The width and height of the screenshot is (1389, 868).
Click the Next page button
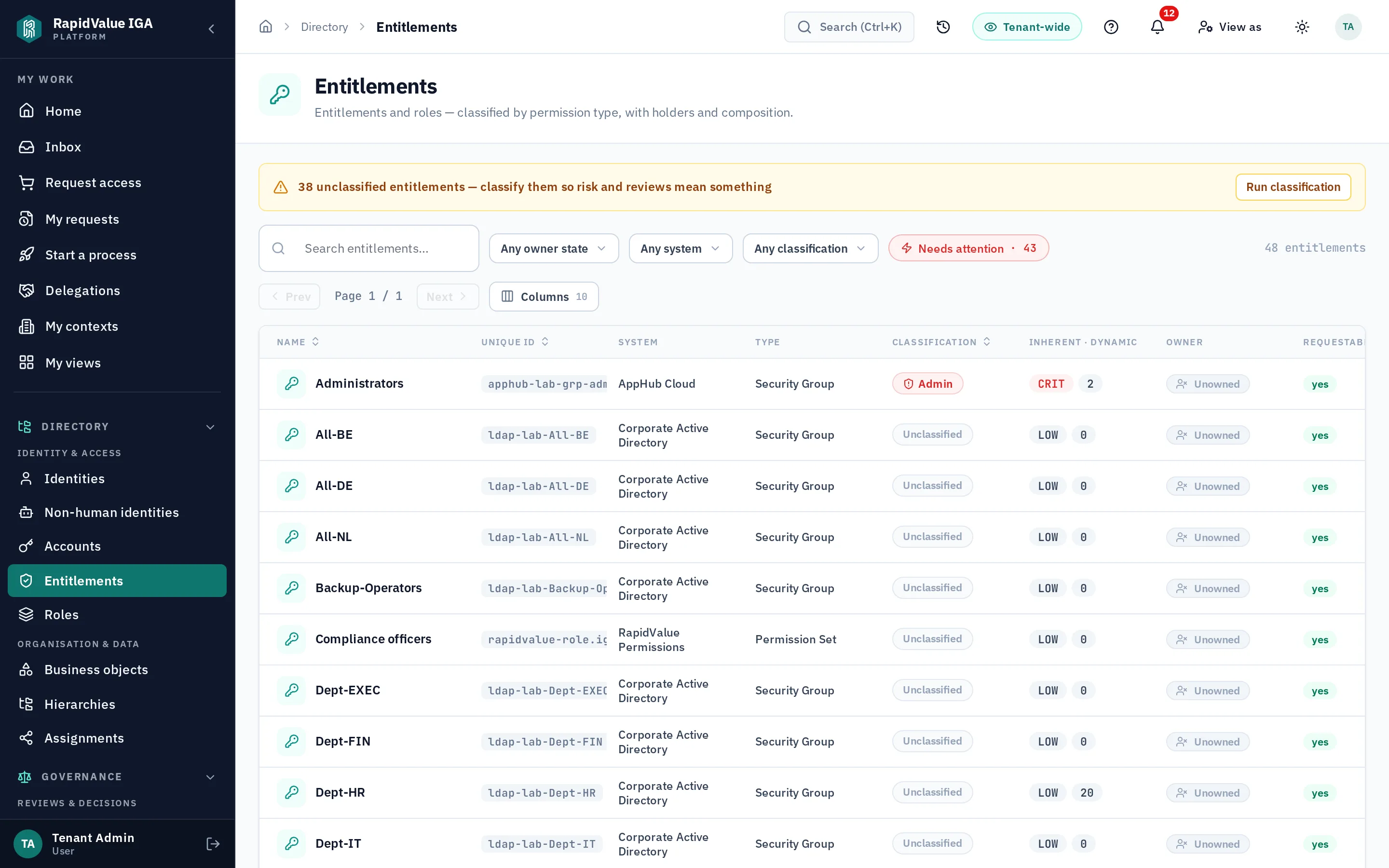click(448, 296)
